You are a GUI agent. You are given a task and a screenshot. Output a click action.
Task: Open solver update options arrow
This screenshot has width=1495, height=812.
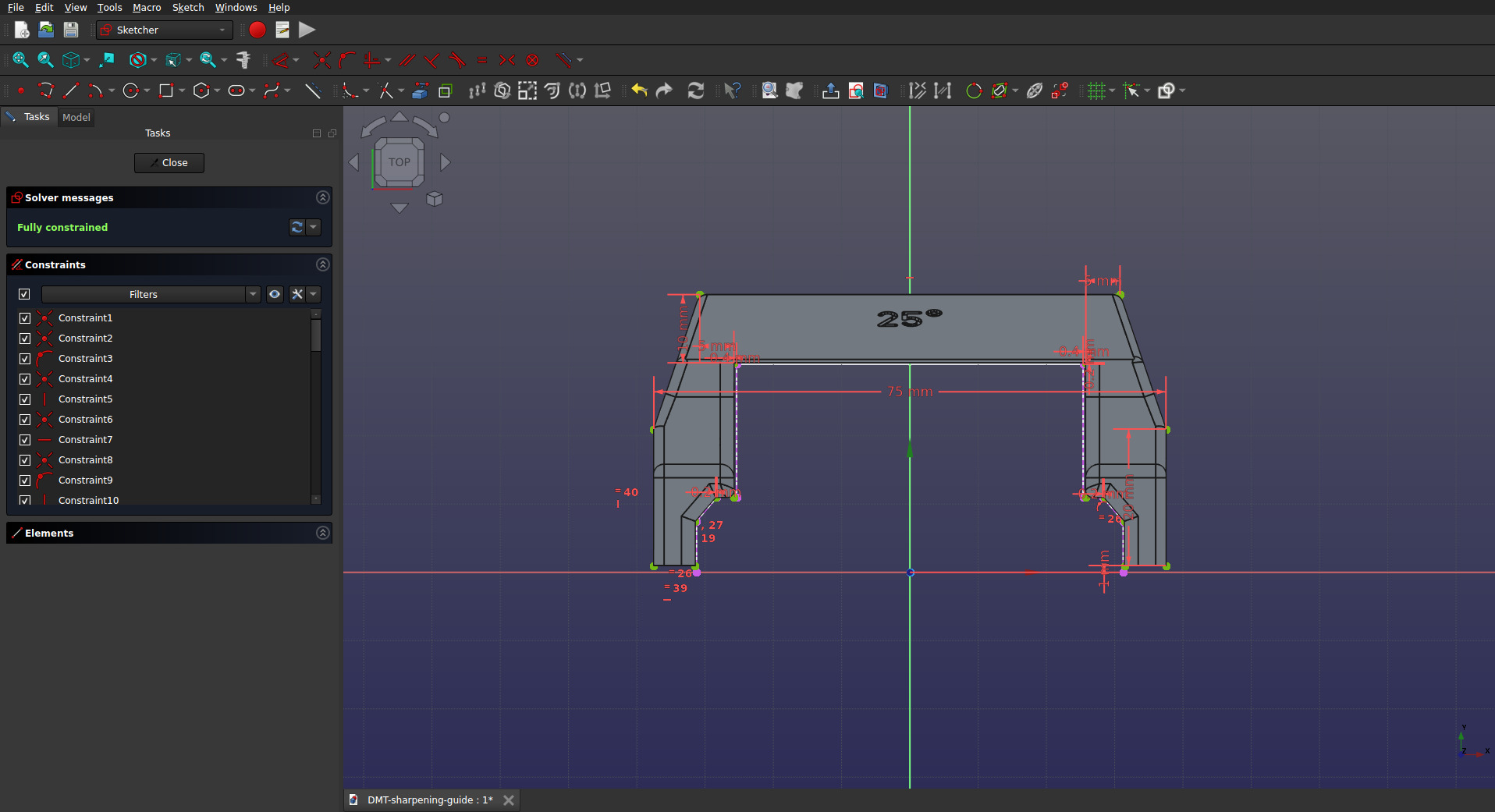pyautogui.click(x=314, y=227)
